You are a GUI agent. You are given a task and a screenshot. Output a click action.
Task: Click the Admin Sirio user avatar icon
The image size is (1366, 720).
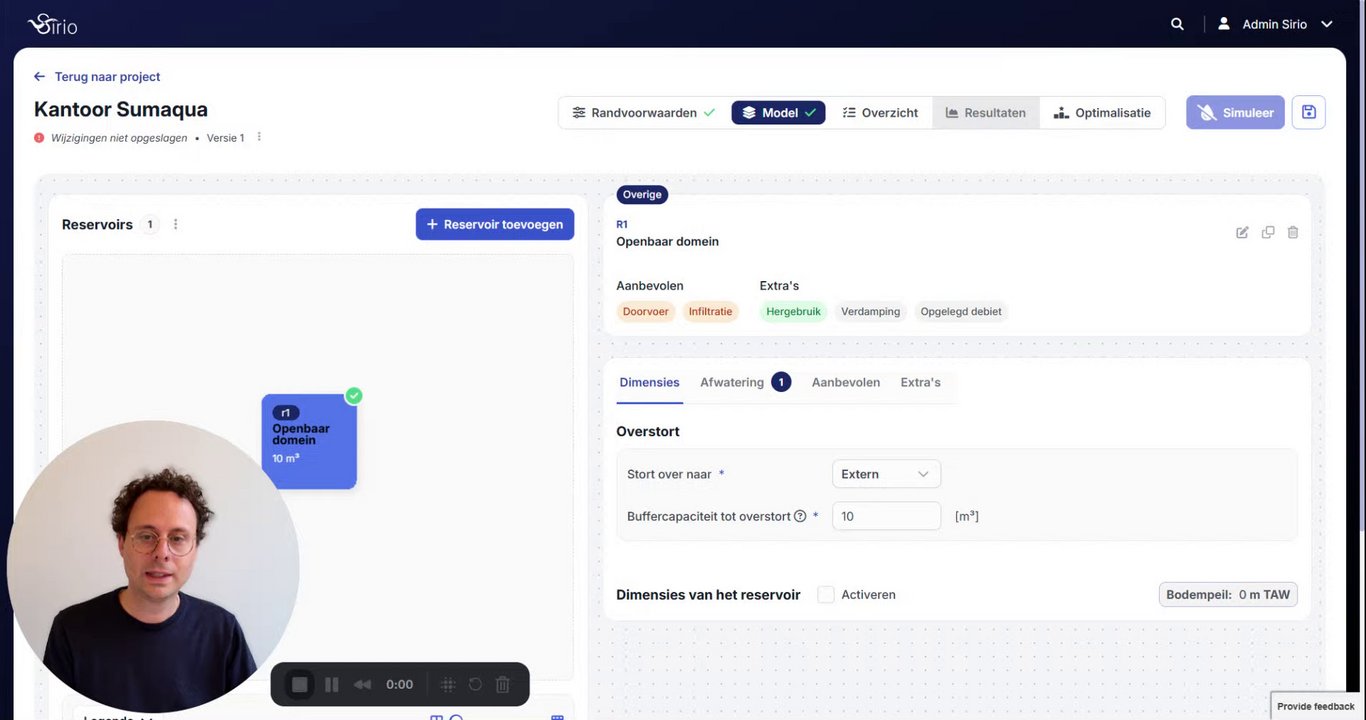(x=1223, y=24)
